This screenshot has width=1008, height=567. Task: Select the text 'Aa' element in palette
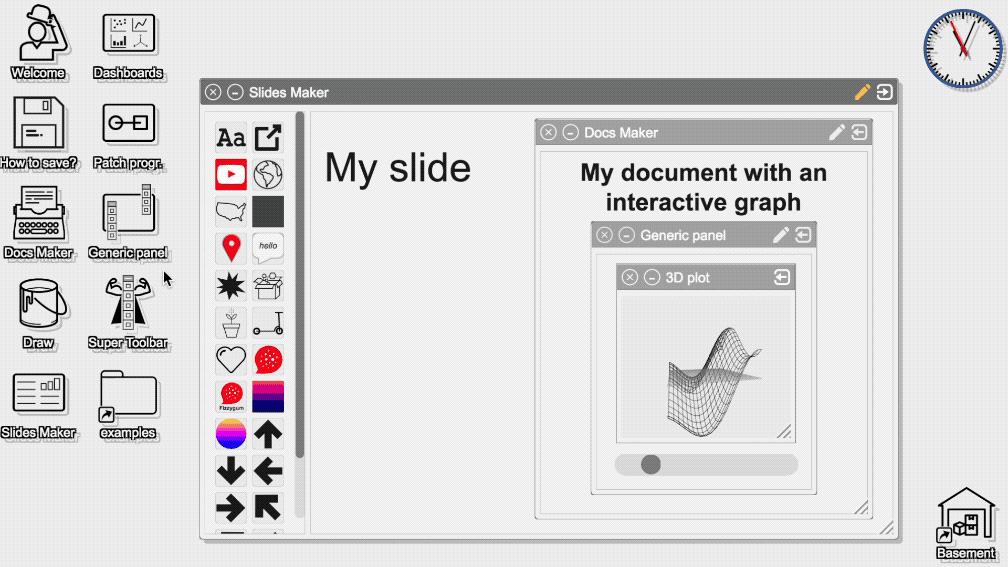click(x=231, y=138)
